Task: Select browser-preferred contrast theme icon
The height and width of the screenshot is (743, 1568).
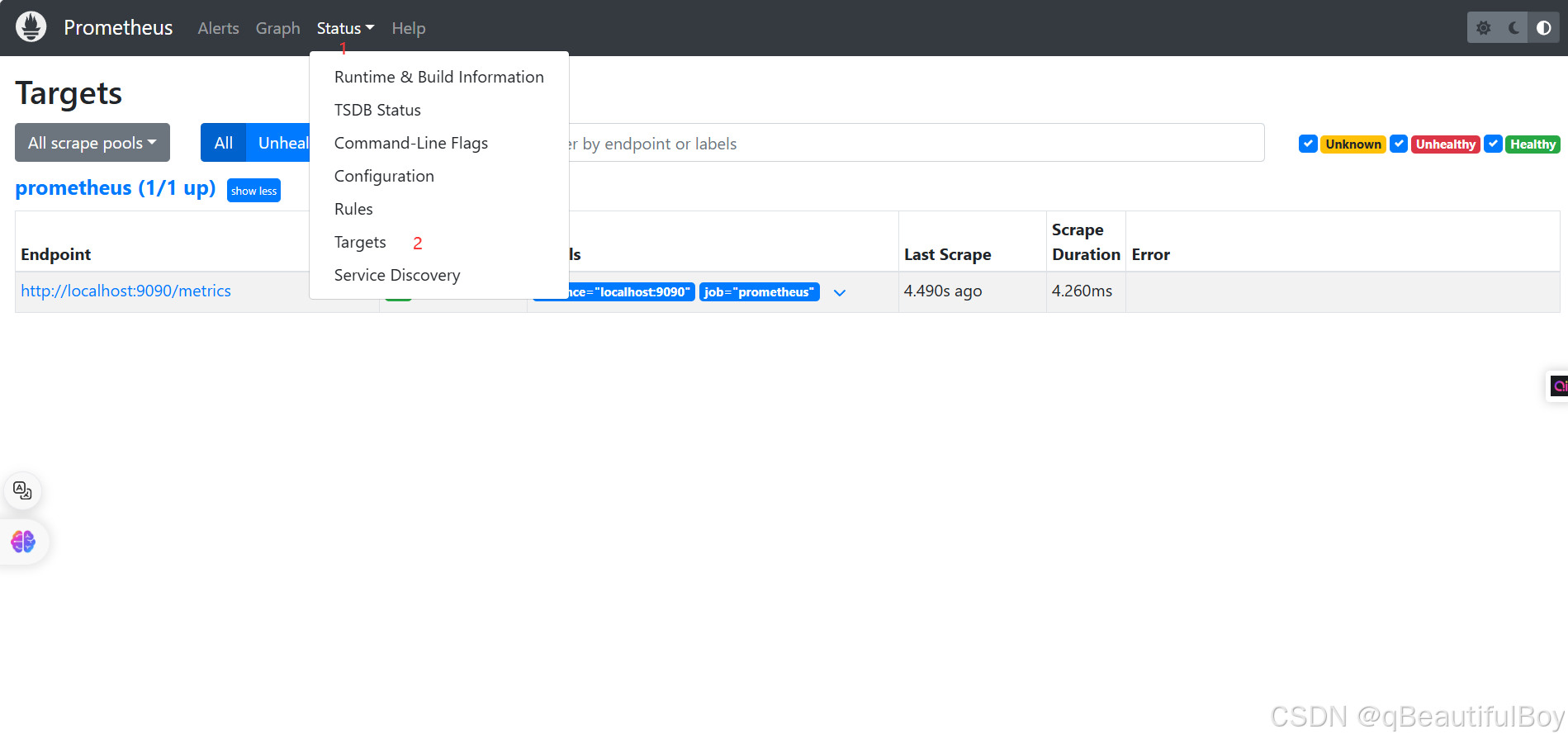Action: coord(1543,28)
